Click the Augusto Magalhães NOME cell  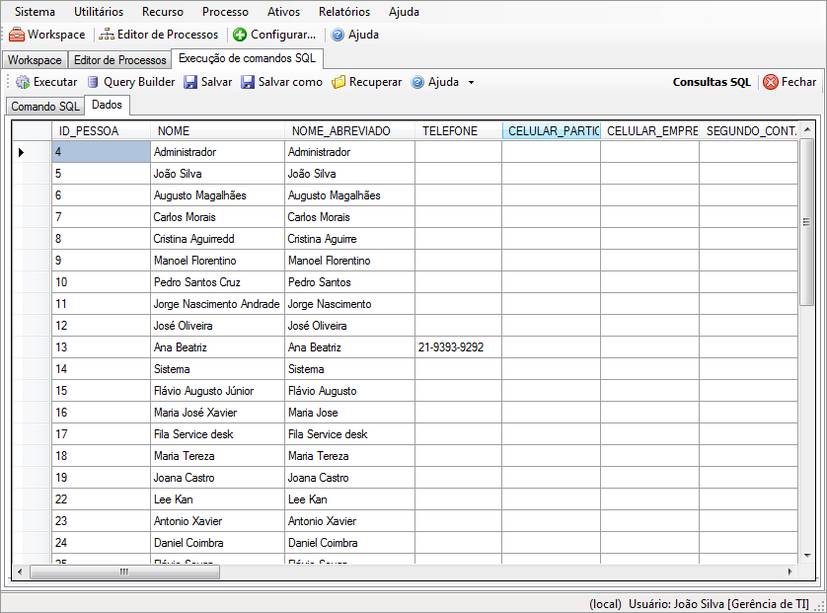(x=217, y=195)
